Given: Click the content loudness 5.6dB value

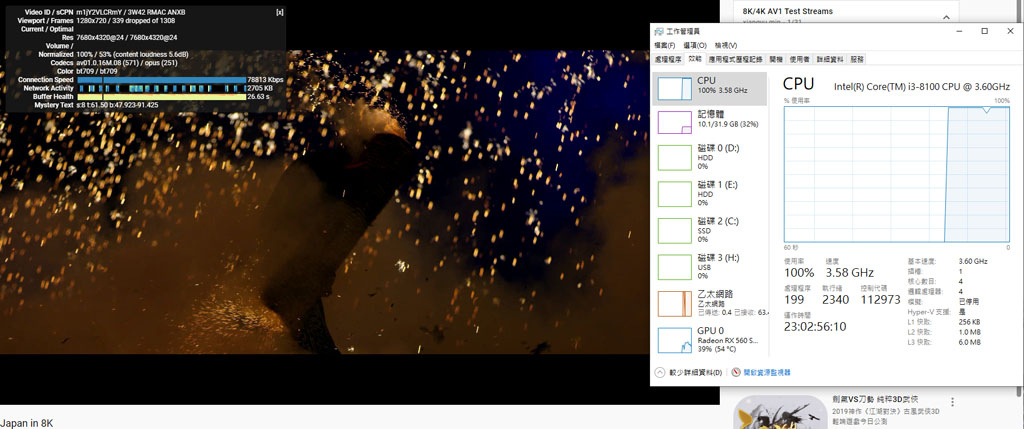Looking at the screenshot, I should (152, 54).
